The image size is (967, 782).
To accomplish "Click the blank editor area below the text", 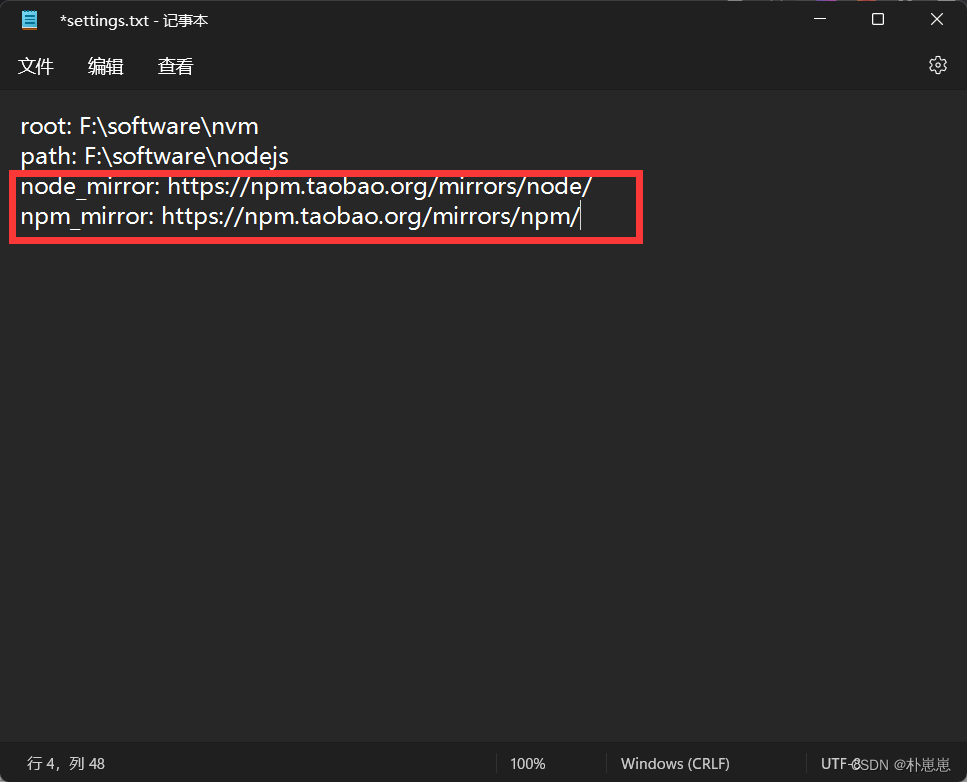I will coord(480,450).
